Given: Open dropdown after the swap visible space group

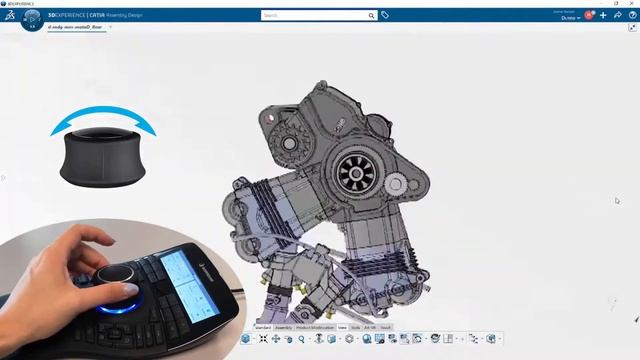Looking at the screenshot, I should click(x=426, y=339).
